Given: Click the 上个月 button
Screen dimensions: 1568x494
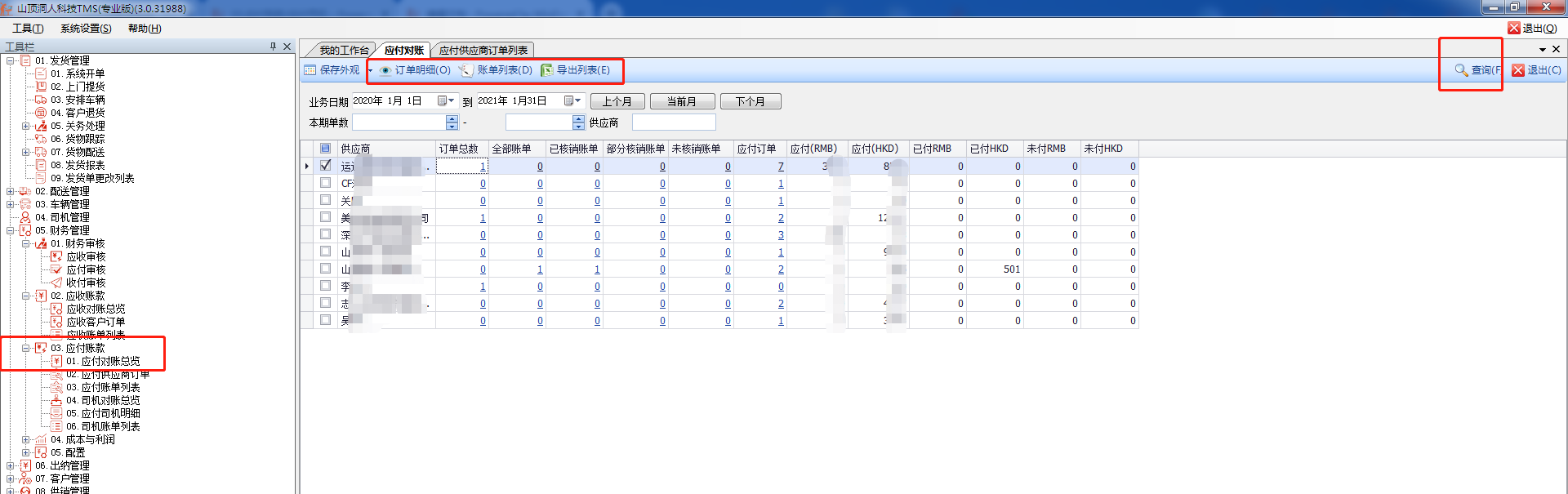Looking at the screenshot, I should pos(617,102).
